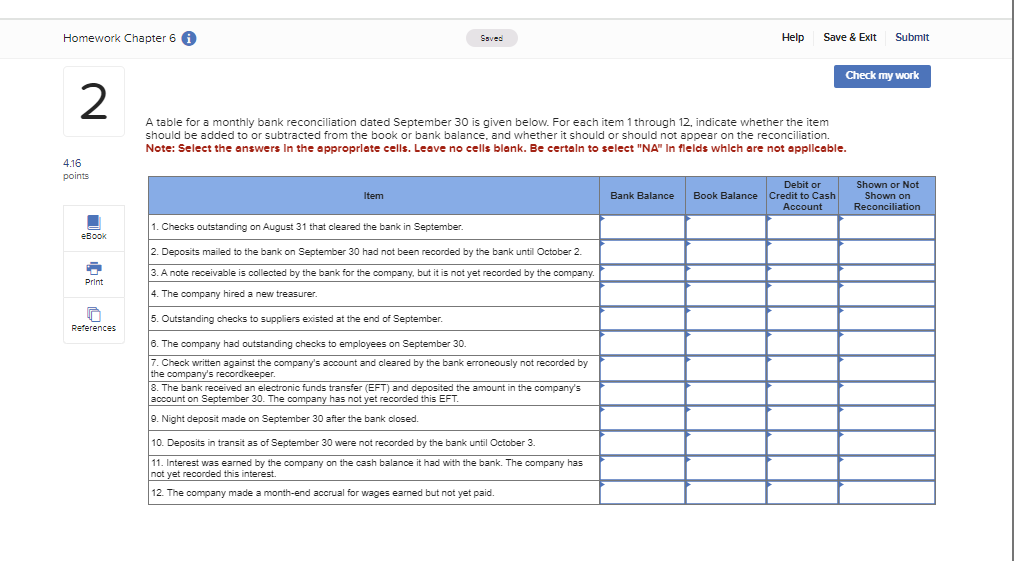
Task: Open Book Balance dropdown for item 11 interest earned
Action: tap(726, 468)
